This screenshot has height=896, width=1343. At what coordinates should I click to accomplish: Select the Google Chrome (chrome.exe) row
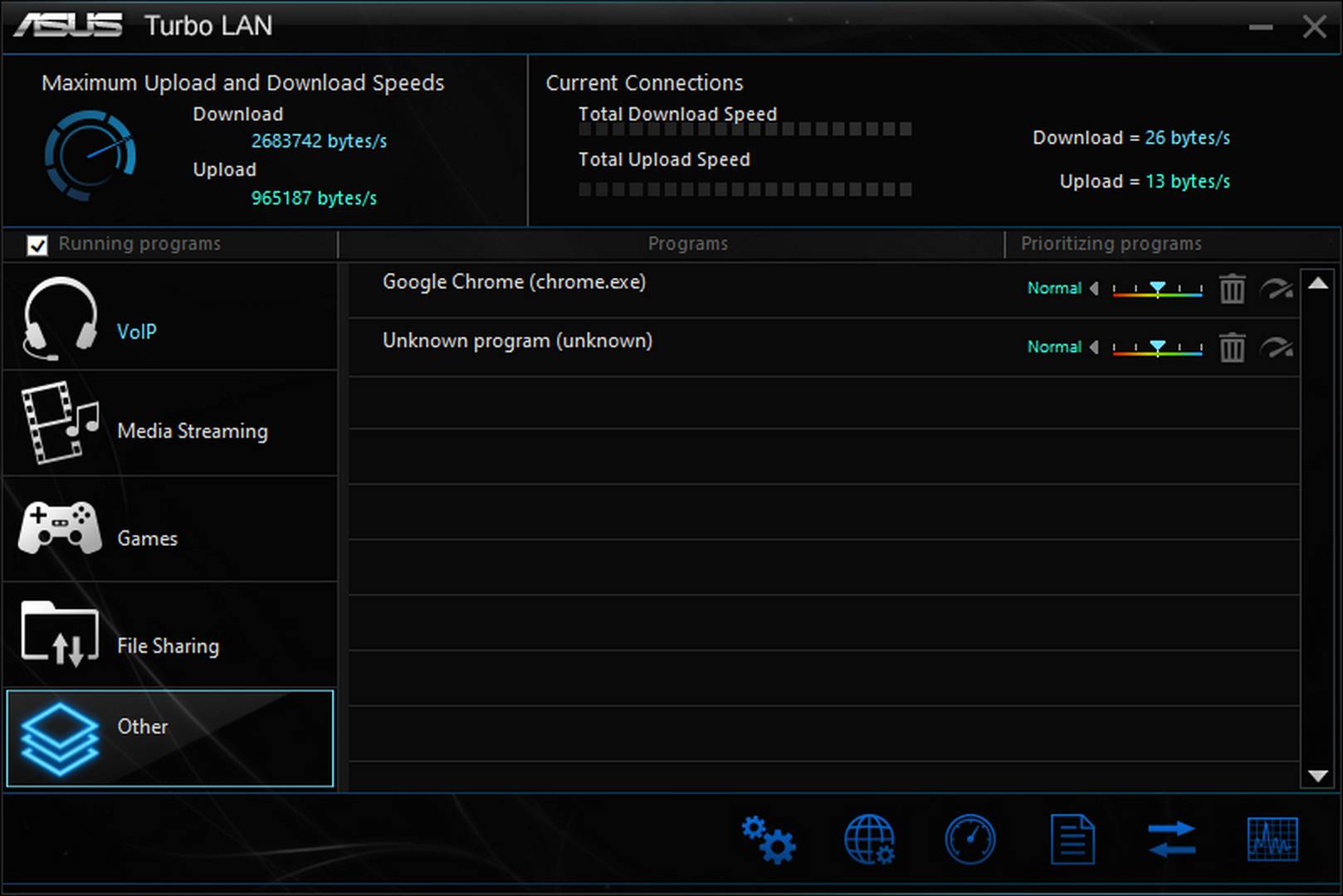point(823,290)
